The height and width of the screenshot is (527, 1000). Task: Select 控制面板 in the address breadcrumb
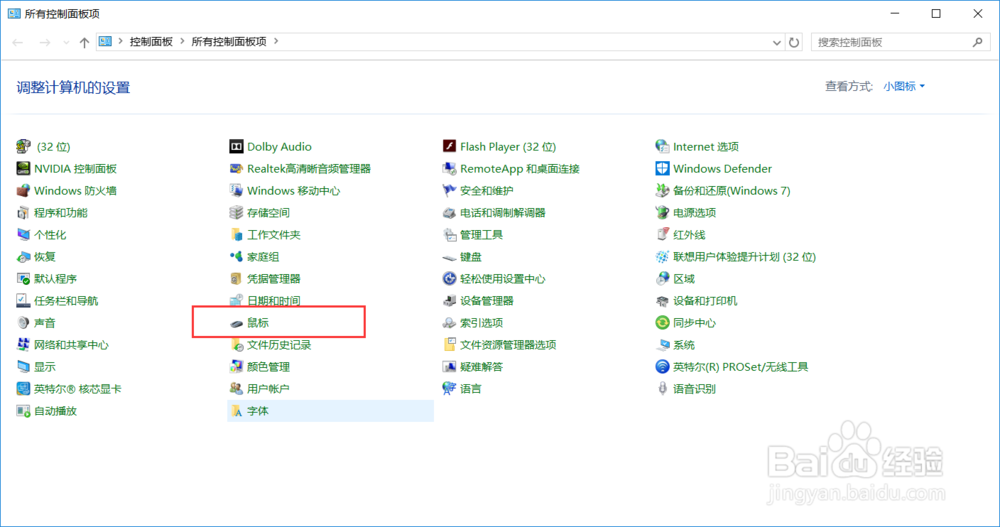pos(151,41)
